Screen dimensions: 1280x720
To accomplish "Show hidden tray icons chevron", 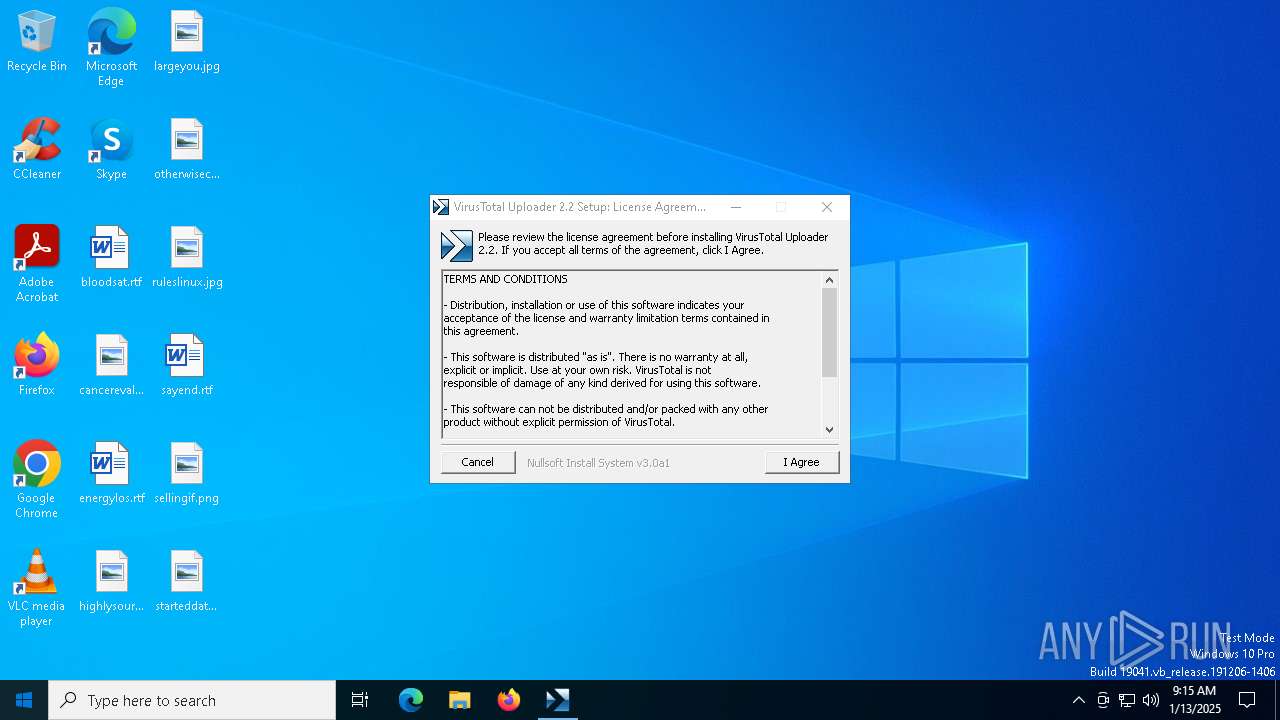I will click(1078, 700).
